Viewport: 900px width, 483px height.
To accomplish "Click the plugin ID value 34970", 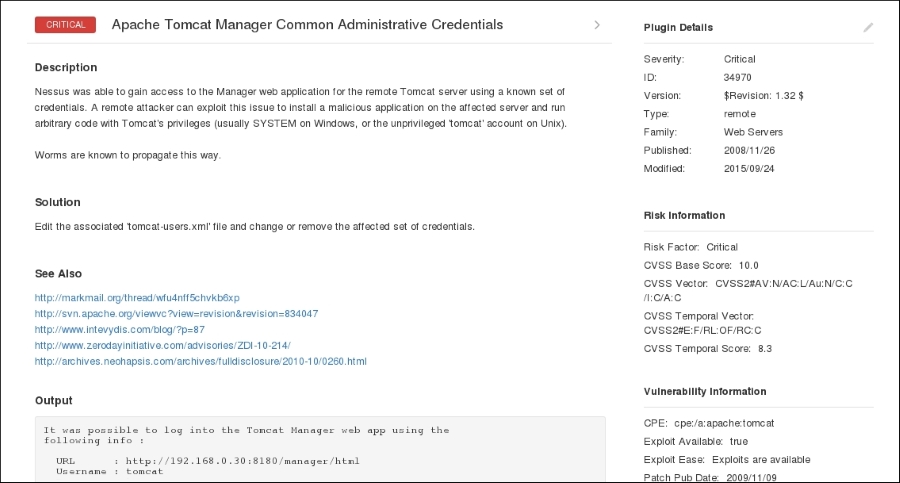I will pyautogui.click(x=738, y=78).
